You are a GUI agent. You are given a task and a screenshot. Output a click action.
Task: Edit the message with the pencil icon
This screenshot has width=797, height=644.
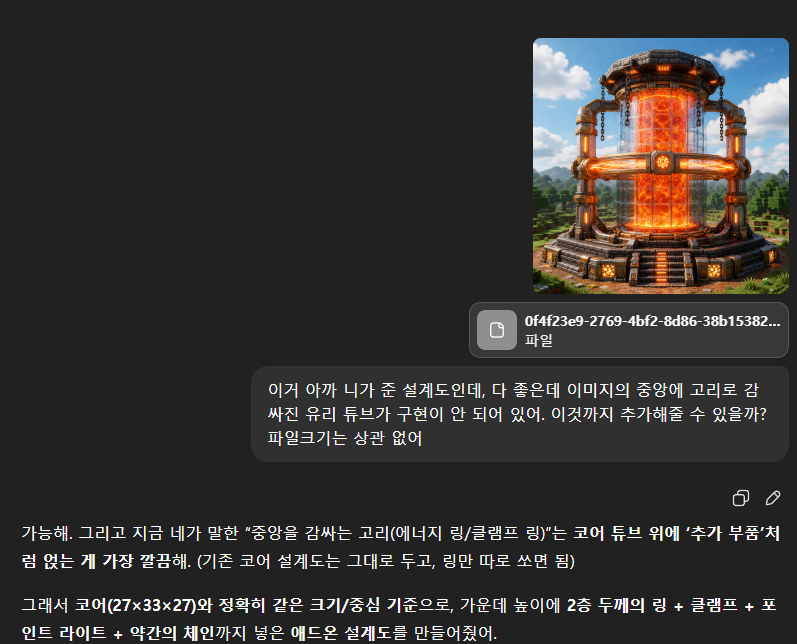(773, 498)
